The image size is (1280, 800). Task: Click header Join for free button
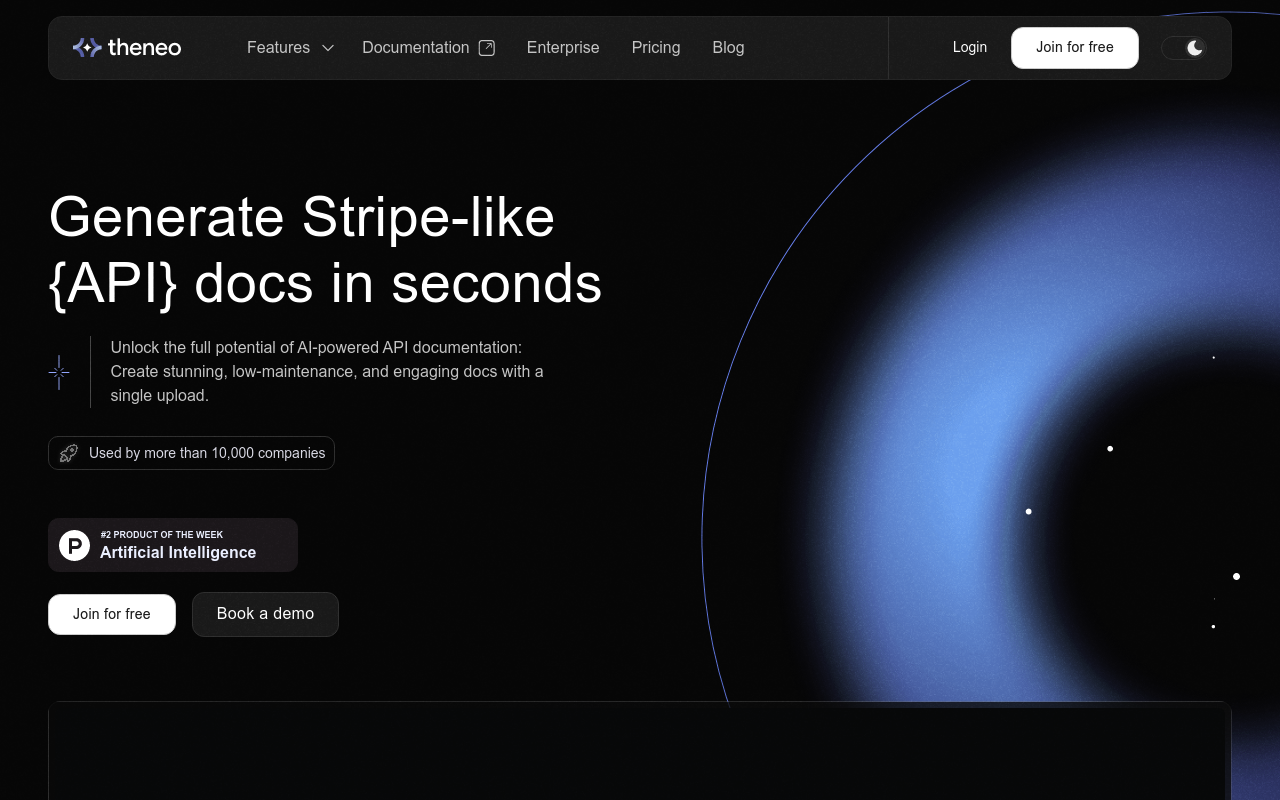coord(1075,48)
